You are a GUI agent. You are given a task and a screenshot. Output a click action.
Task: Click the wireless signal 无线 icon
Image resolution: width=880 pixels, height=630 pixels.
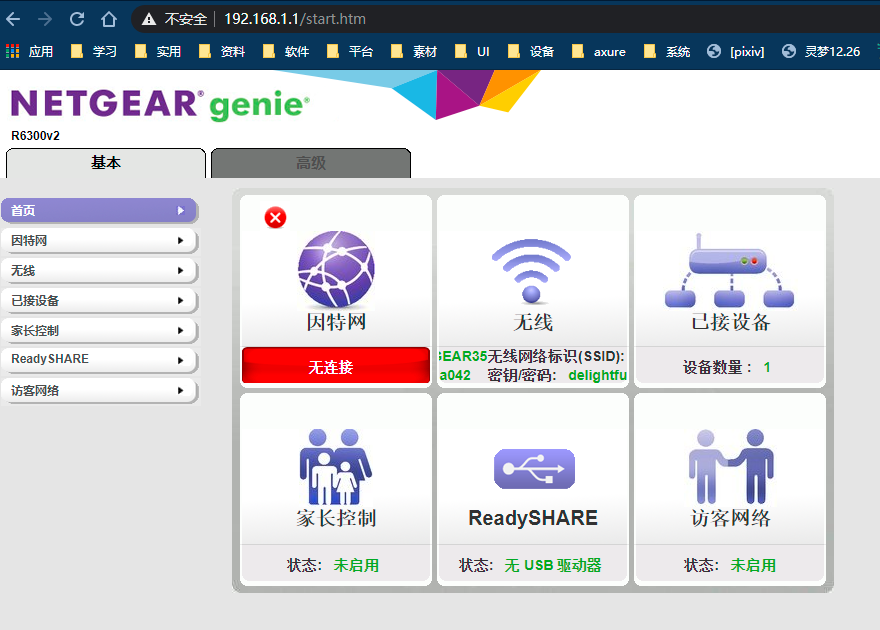coord(531,272)
